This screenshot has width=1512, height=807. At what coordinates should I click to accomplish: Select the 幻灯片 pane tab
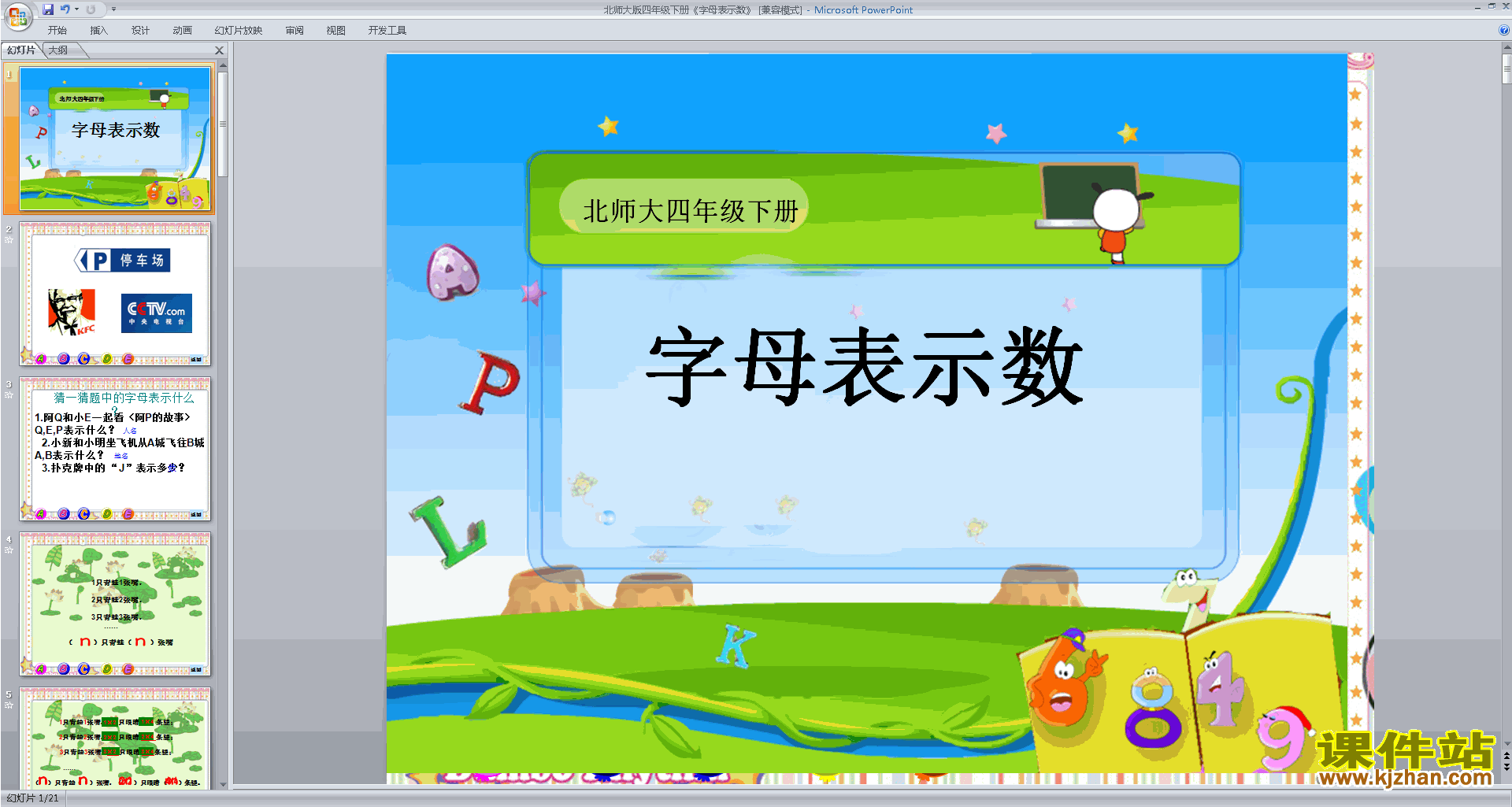coord(21,50)
